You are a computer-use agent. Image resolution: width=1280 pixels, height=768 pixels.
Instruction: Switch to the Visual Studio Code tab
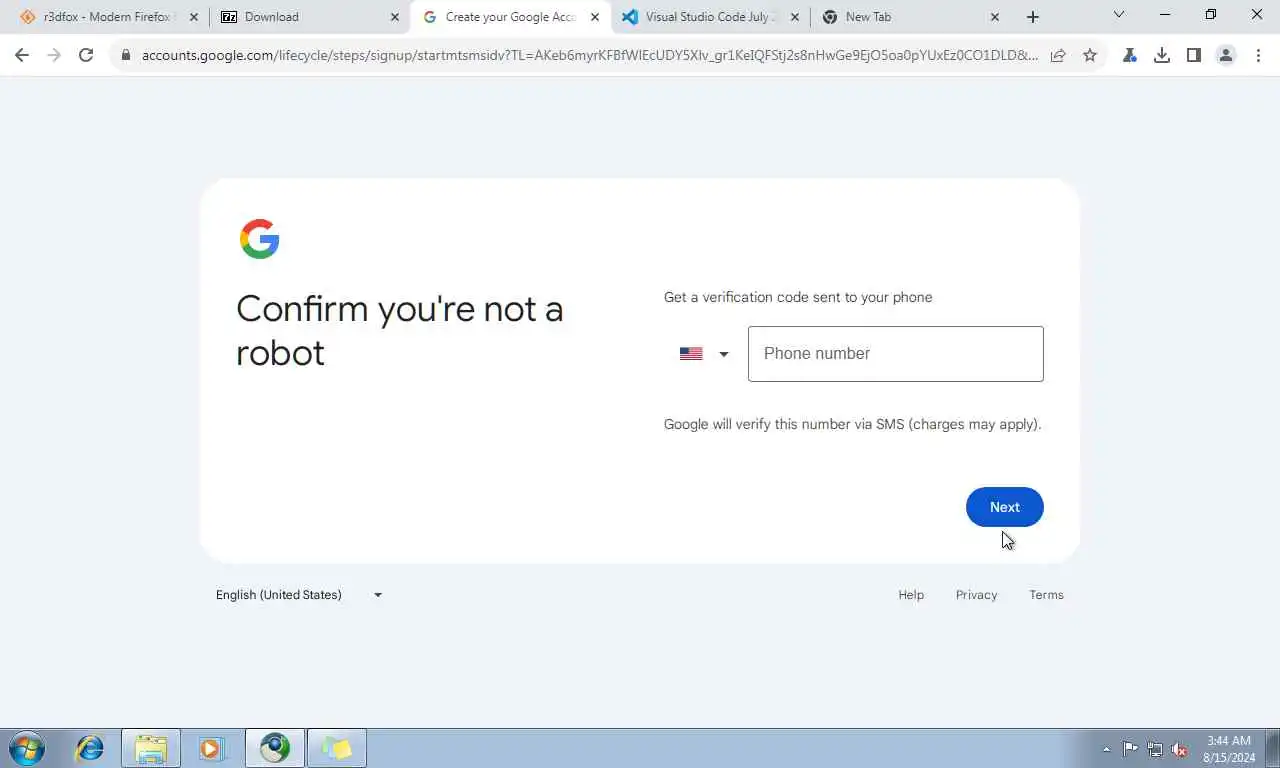tap(710, 17)
